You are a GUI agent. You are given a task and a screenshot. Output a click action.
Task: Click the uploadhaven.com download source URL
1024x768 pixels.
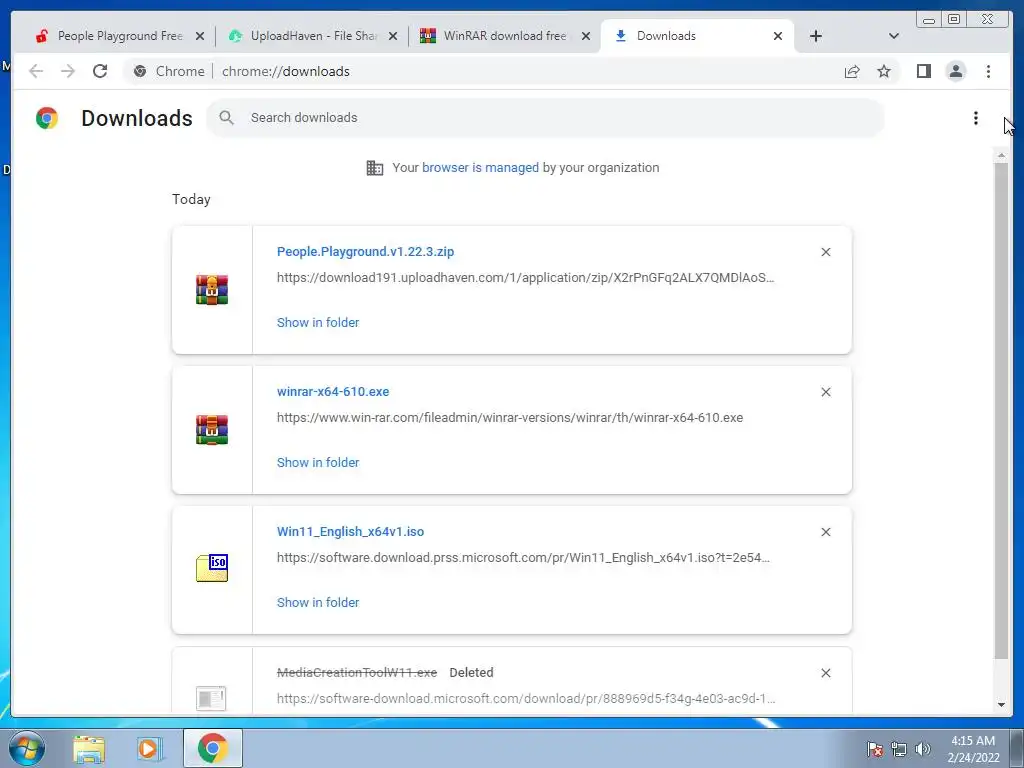pos(525,278)
